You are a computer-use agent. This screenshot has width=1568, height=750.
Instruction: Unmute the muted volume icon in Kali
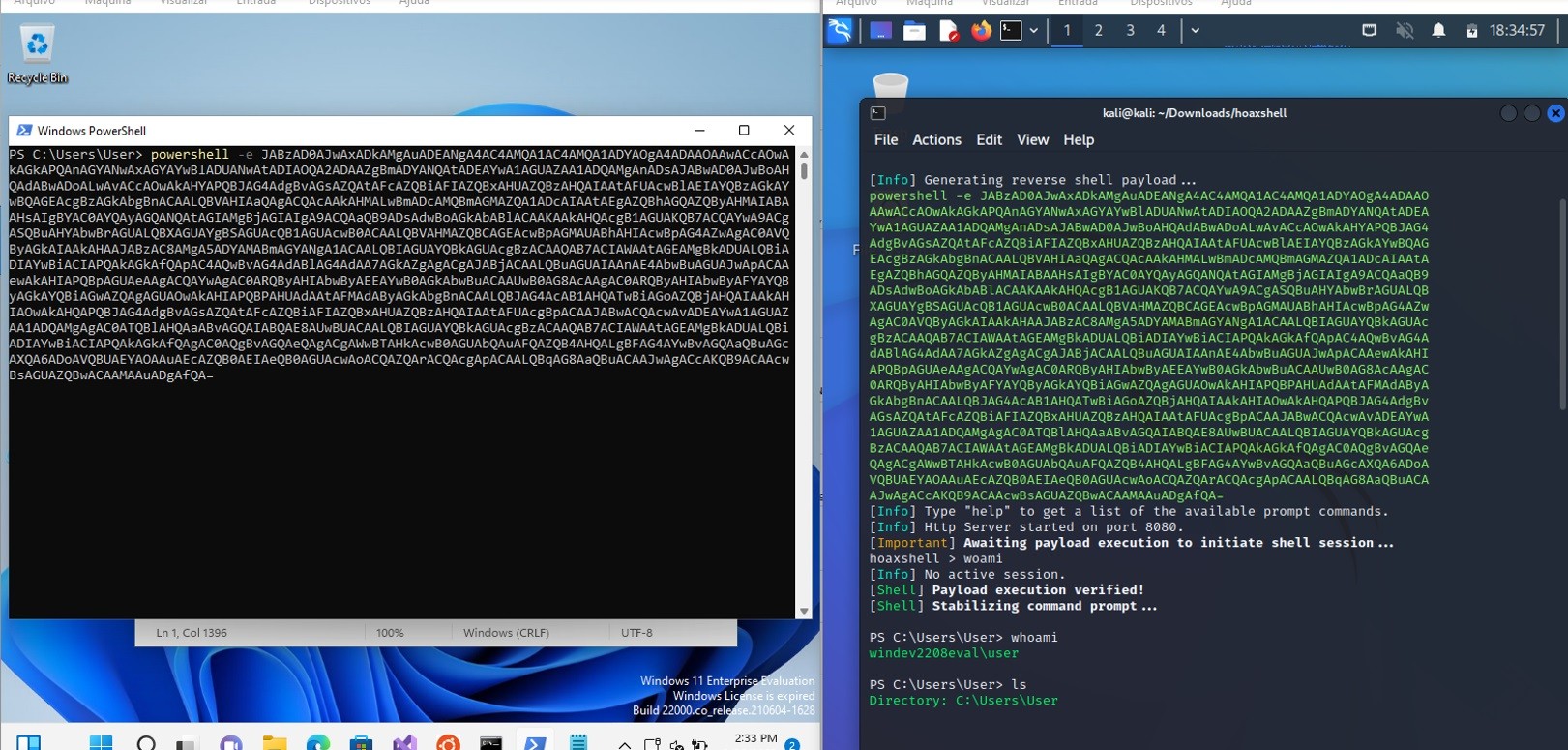pyautogui.click(x=1405, y=31)
